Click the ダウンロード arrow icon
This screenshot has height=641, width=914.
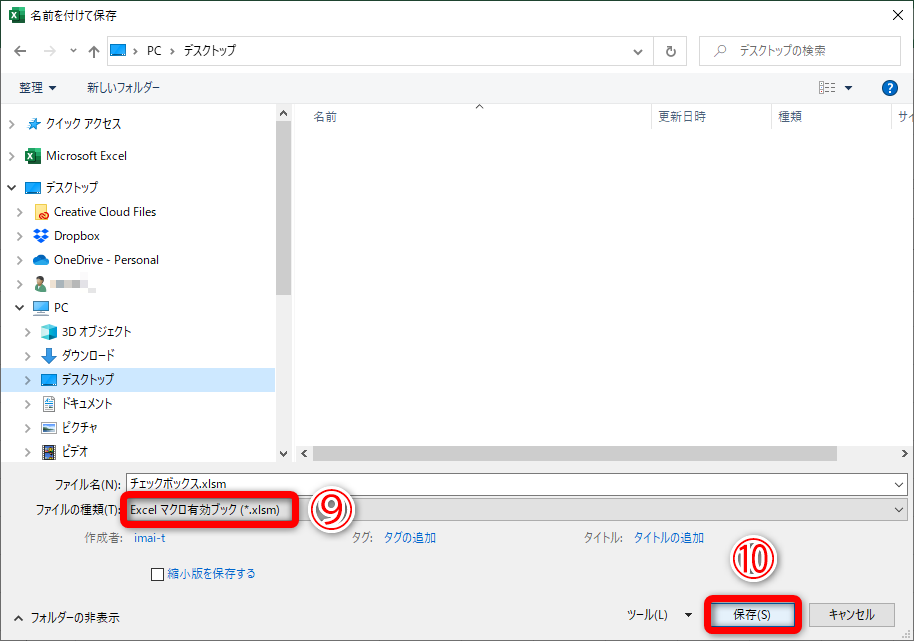(x=49, y=355)
